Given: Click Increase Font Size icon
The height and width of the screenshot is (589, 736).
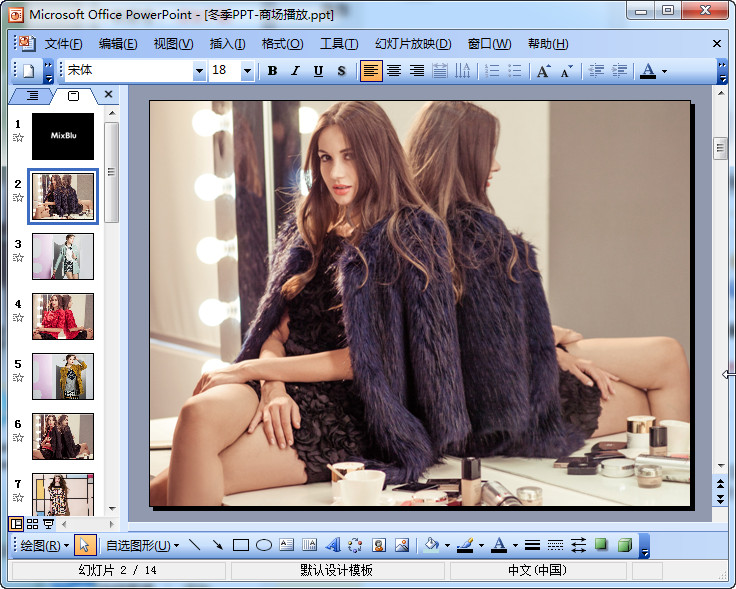Looking at the screenshot, I should coord(543,71).
